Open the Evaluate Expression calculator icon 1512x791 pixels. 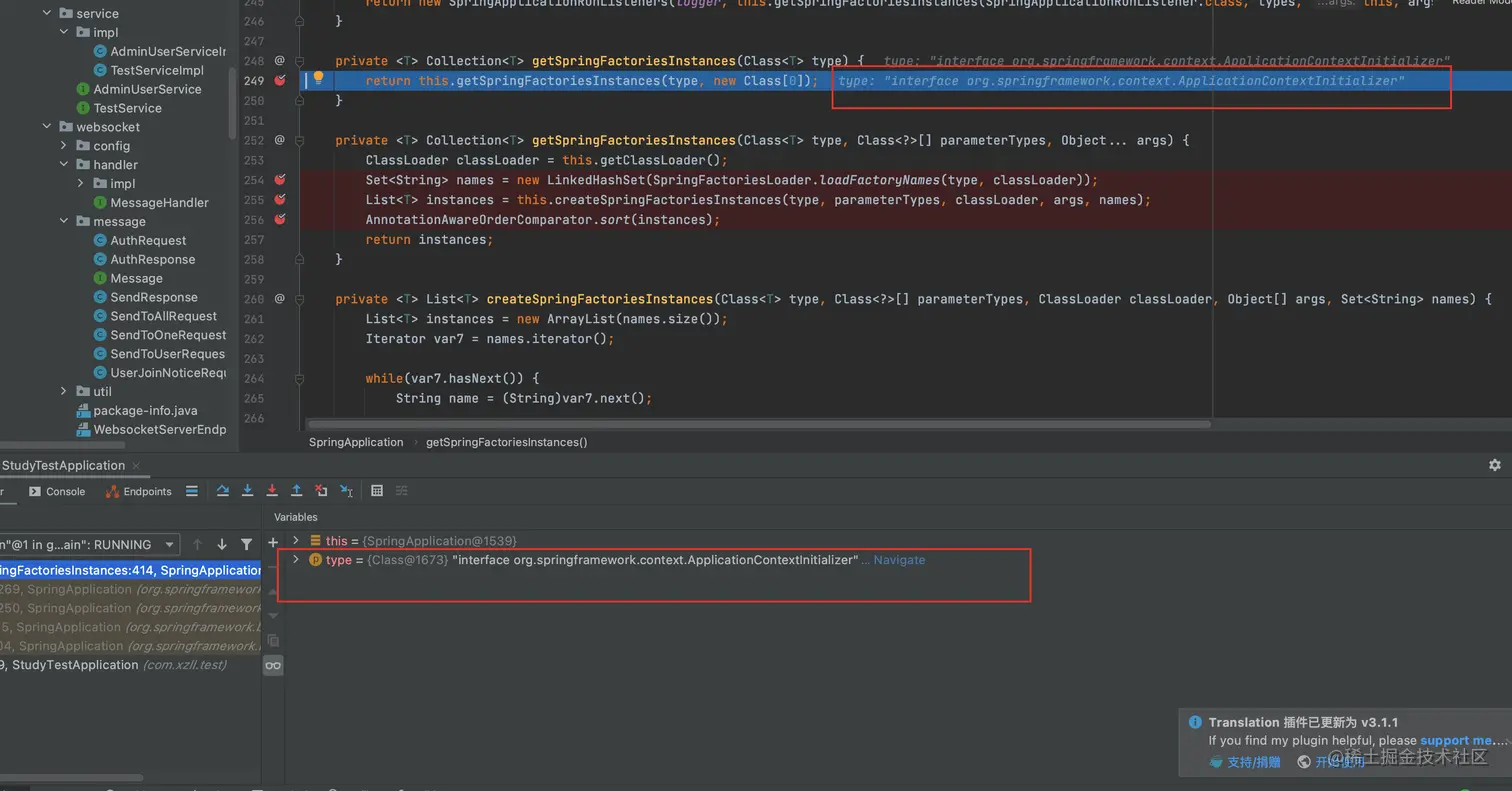[x=377, y=491]
